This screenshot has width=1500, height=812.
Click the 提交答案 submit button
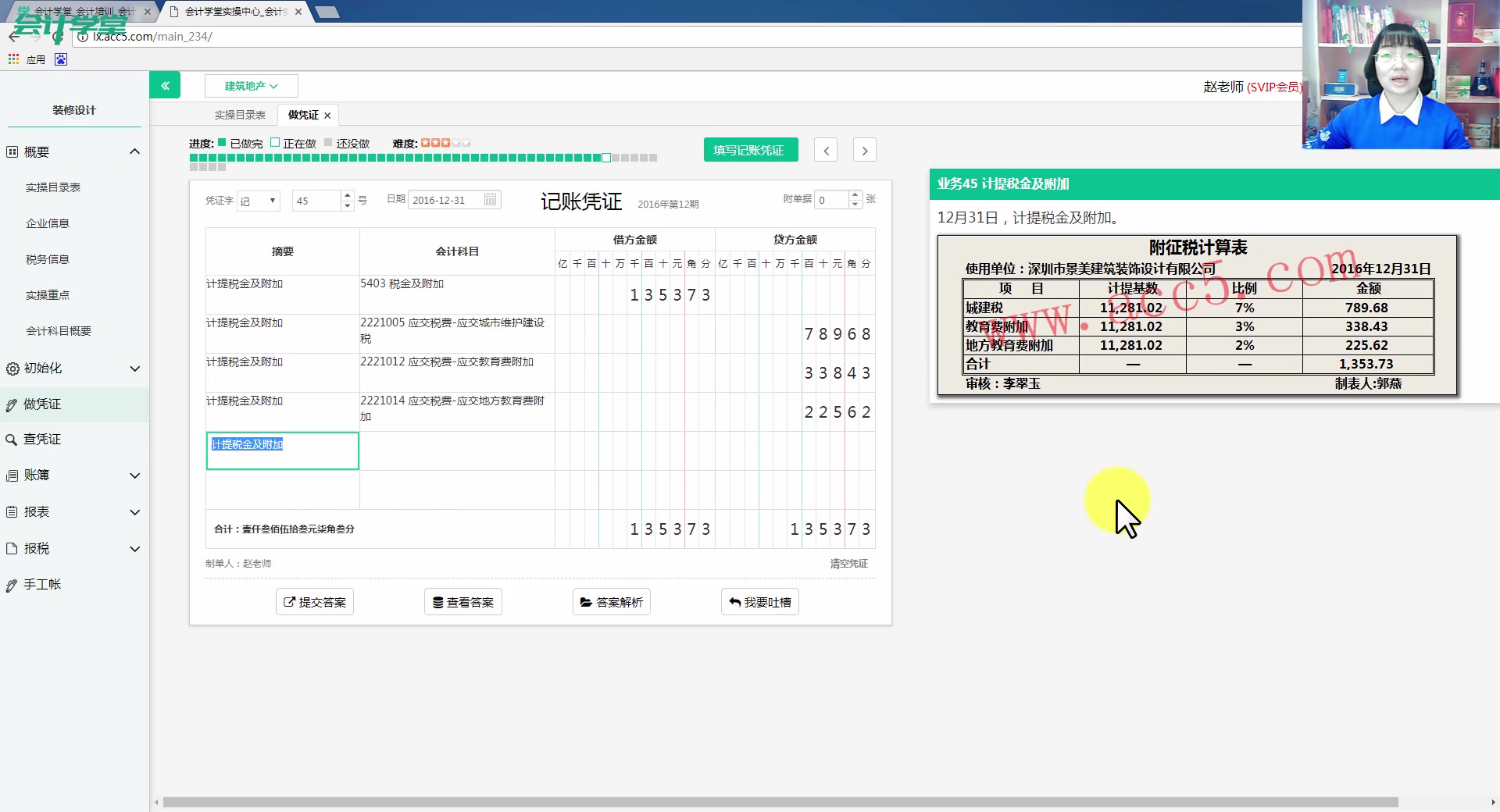coord(314,601)
